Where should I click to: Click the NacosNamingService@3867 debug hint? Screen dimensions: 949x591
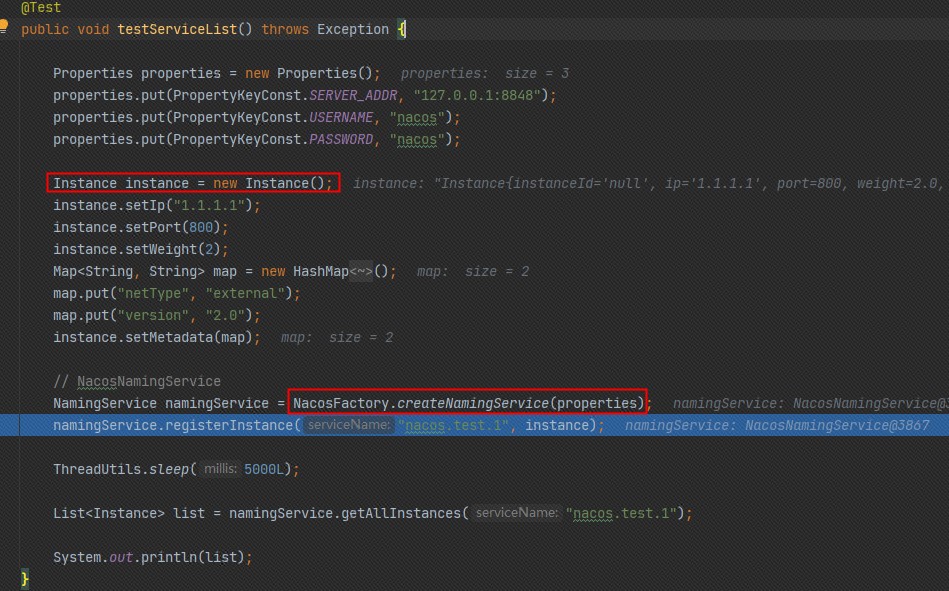click(x=777, y=425)
